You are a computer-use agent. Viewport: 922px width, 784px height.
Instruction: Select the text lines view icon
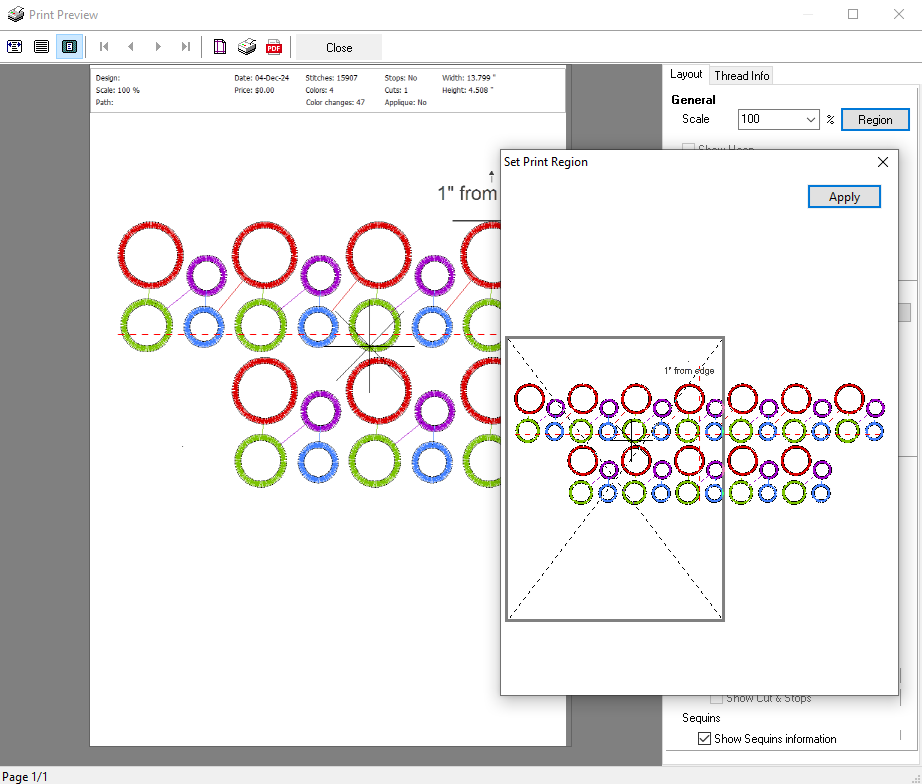click(x=41, y=47)
